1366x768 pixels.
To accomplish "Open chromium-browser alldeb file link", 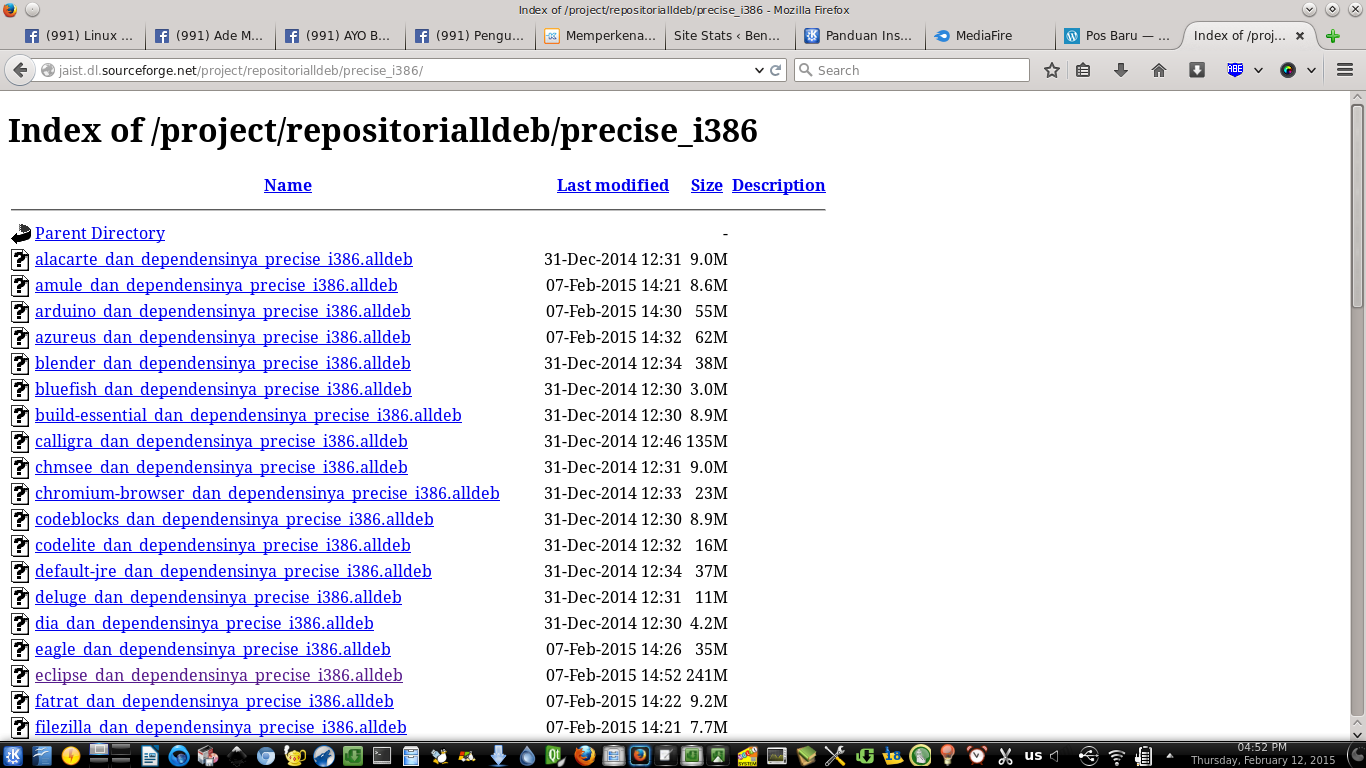I will [267, 493].
